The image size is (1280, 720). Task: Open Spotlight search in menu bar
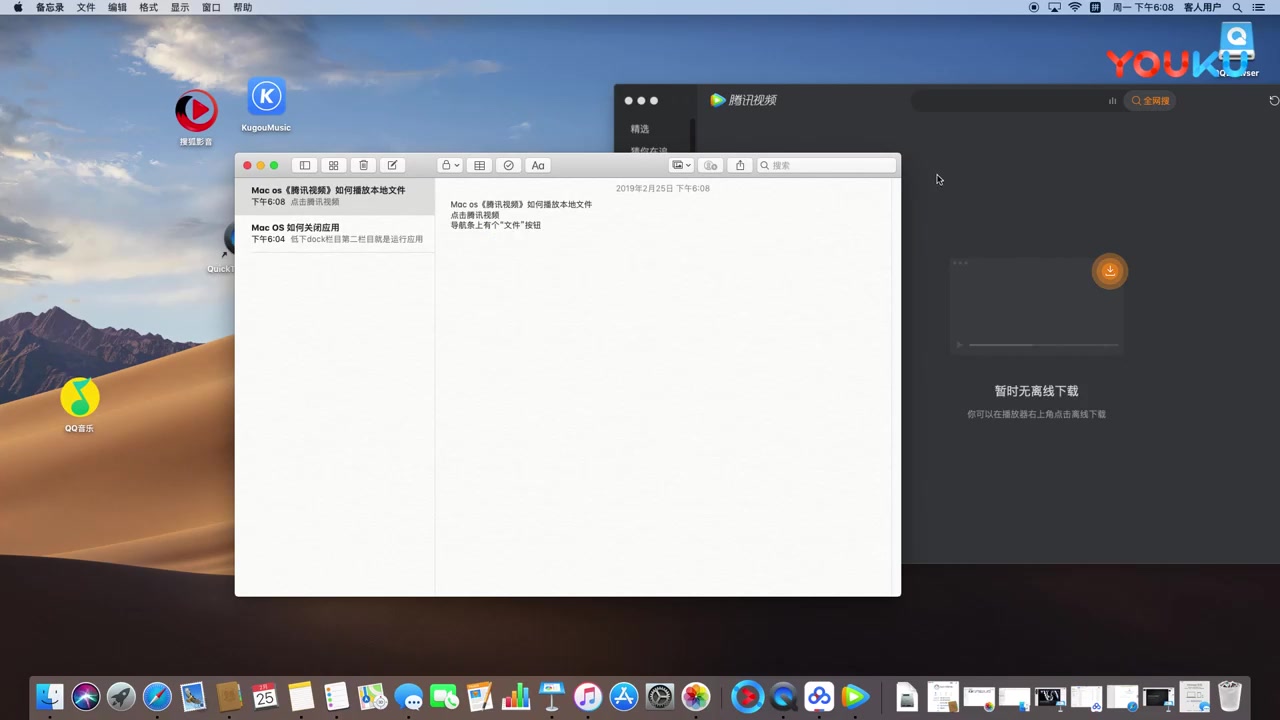[x=1237, y=7]
